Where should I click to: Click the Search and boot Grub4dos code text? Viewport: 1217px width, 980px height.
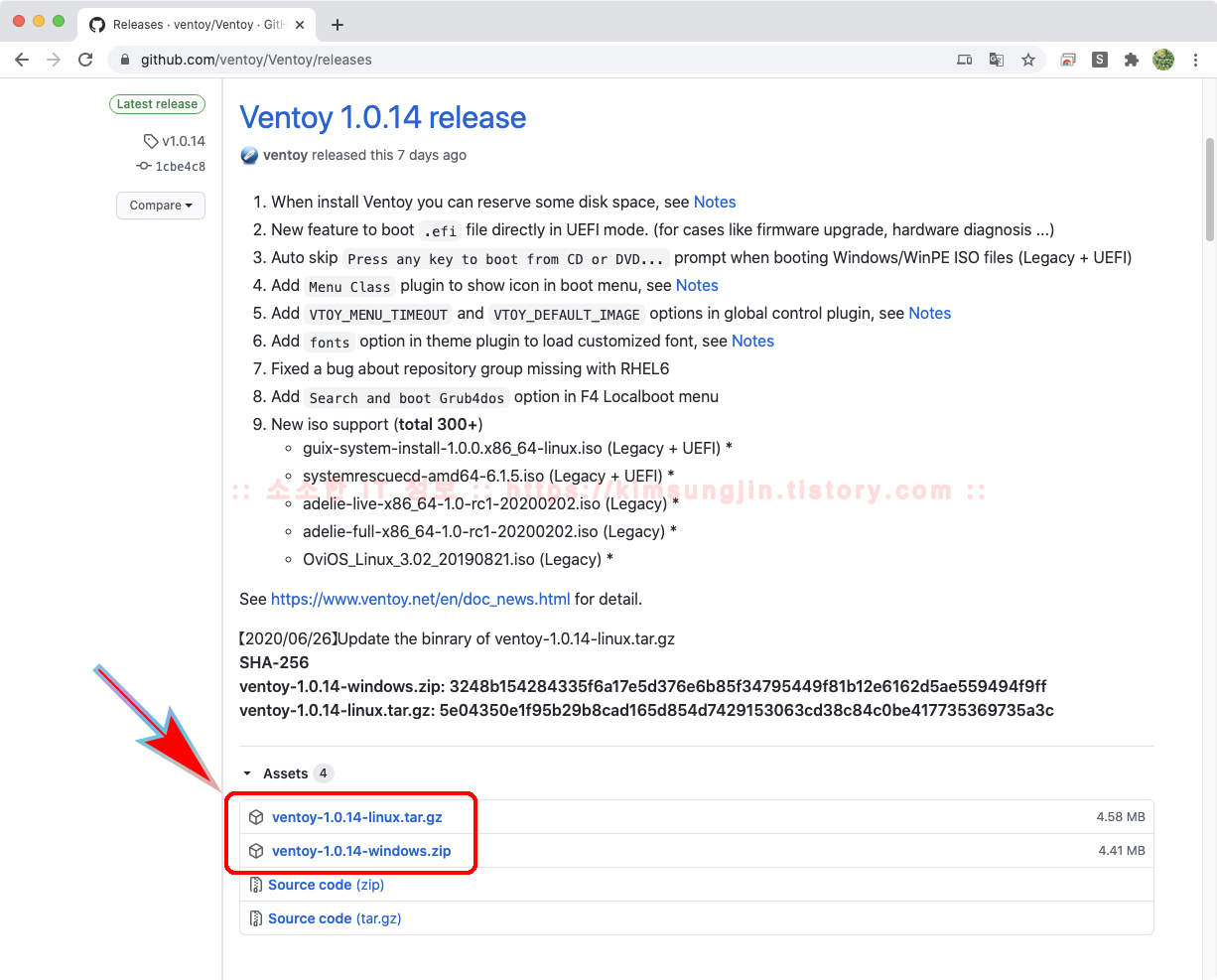coord(407,397)
